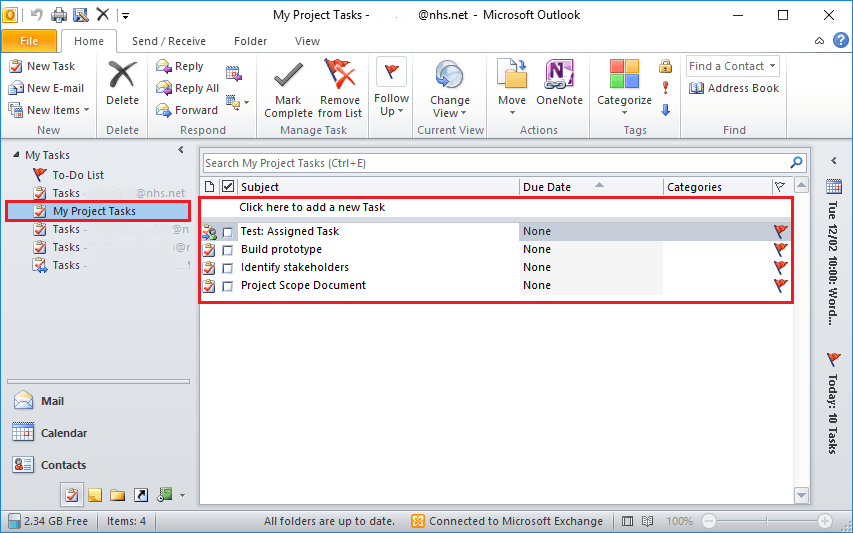853x533 pixels.
Task: Click Reply in Respond group
Action: 180,66
